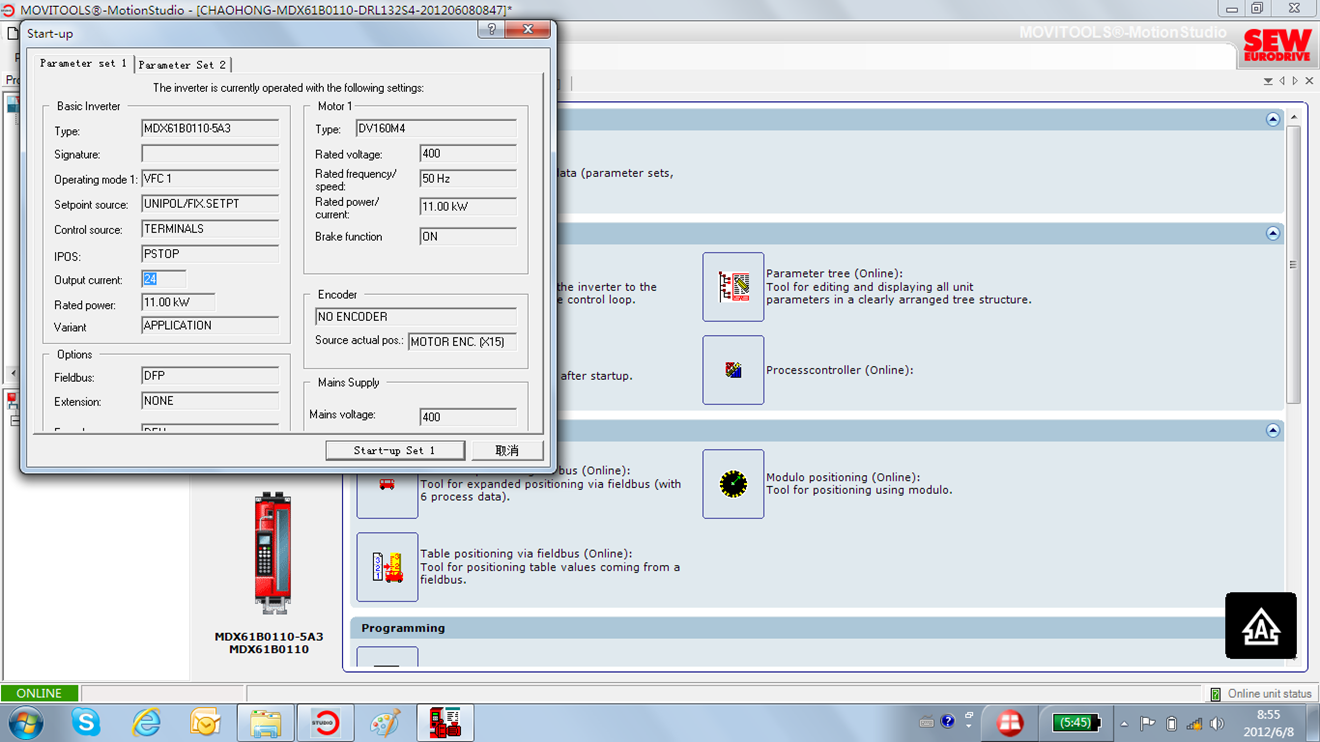Launch the Modulo positioning tool icon
The image size is (1320, 742).
733,484
